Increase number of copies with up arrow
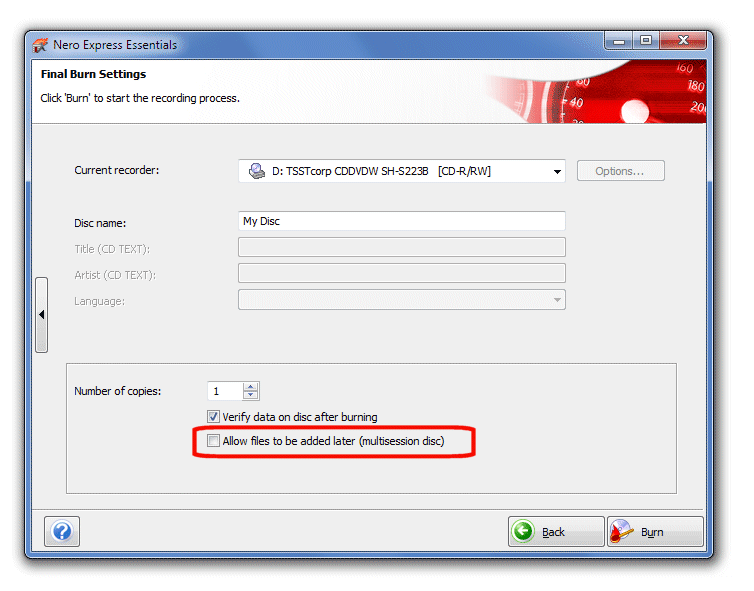The width and height of the screenshot is (754, 591). click(250, 387)
